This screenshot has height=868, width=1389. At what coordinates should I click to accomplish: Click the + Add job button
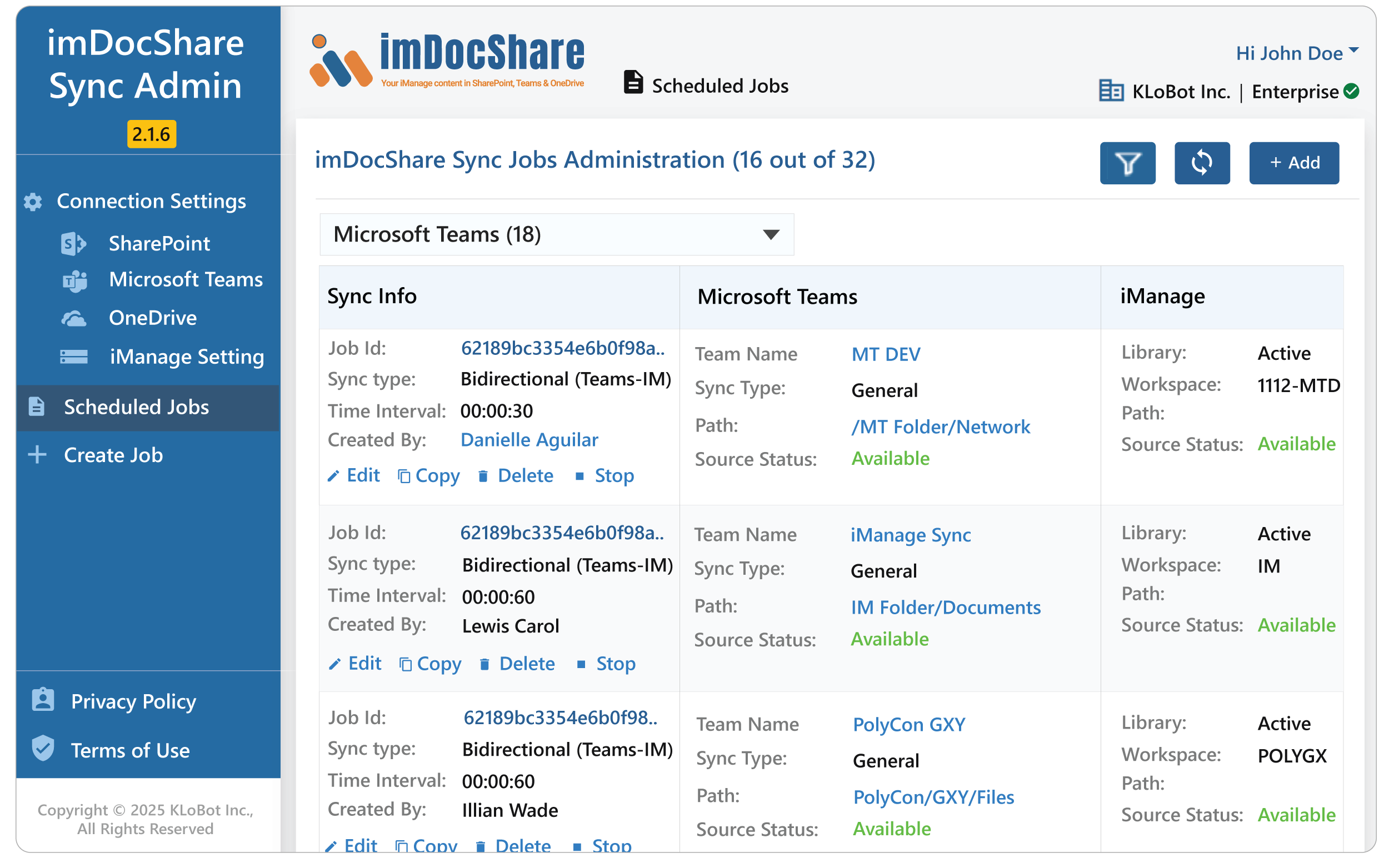1293,163
